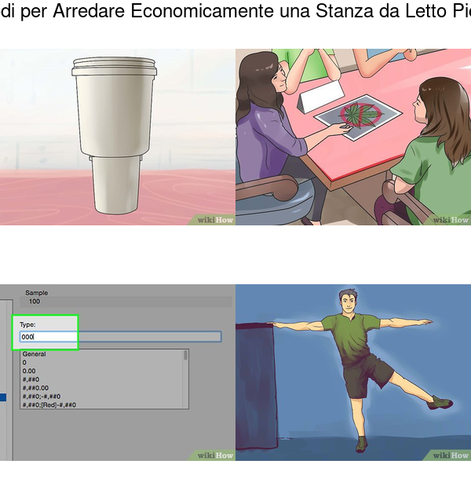The image size is (471, 490).
Task: Pick the #,##0;[Red]-#,##0 format entry
Action: pos(49,405)
